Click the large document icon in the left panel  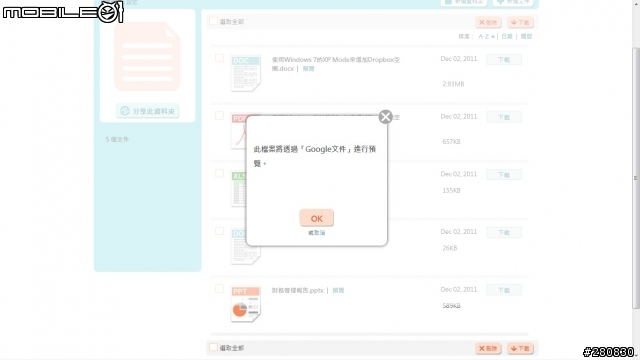point(147,56)
